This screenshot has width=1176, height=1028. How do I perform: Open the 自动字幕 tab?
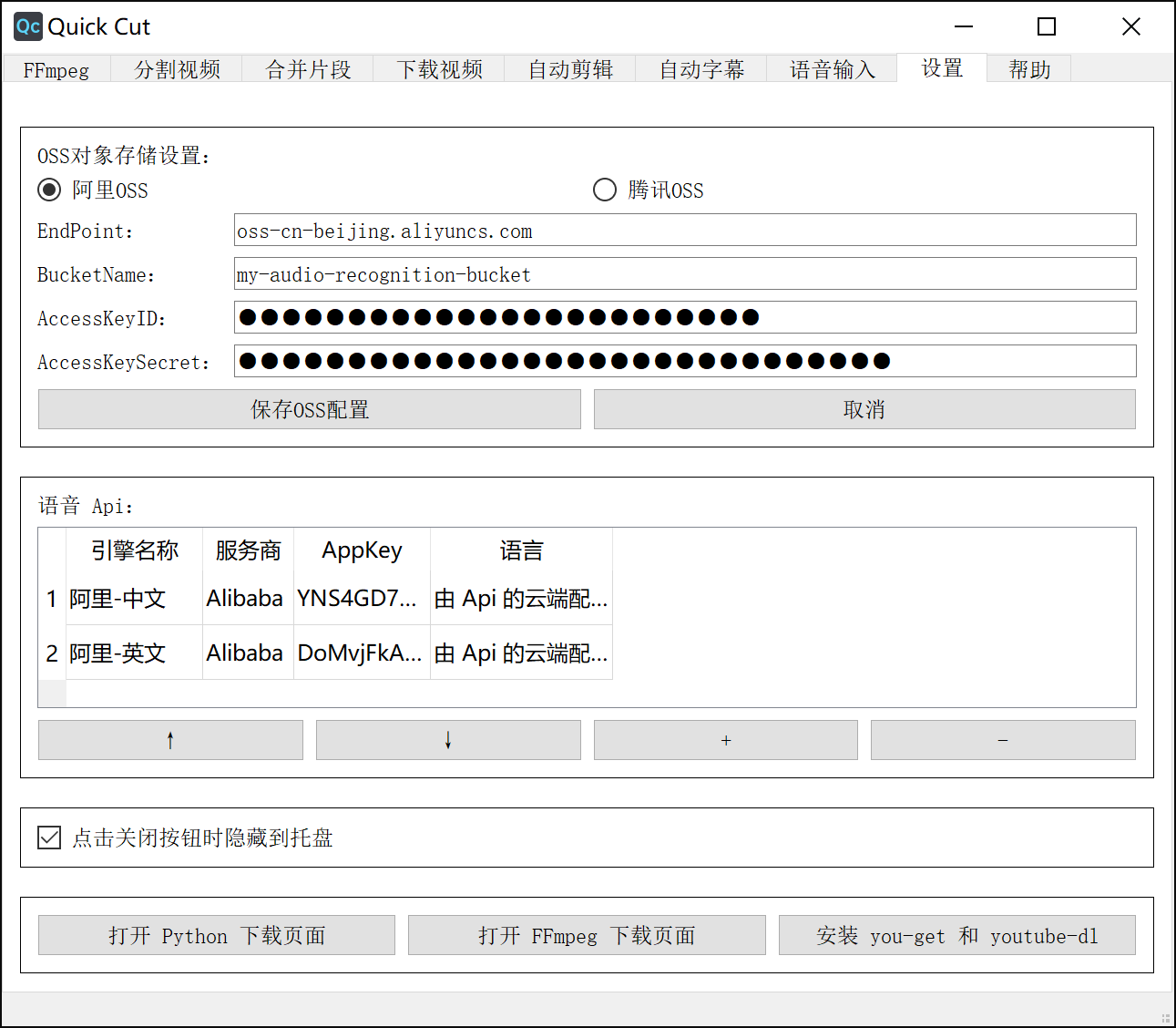(701, 69)
